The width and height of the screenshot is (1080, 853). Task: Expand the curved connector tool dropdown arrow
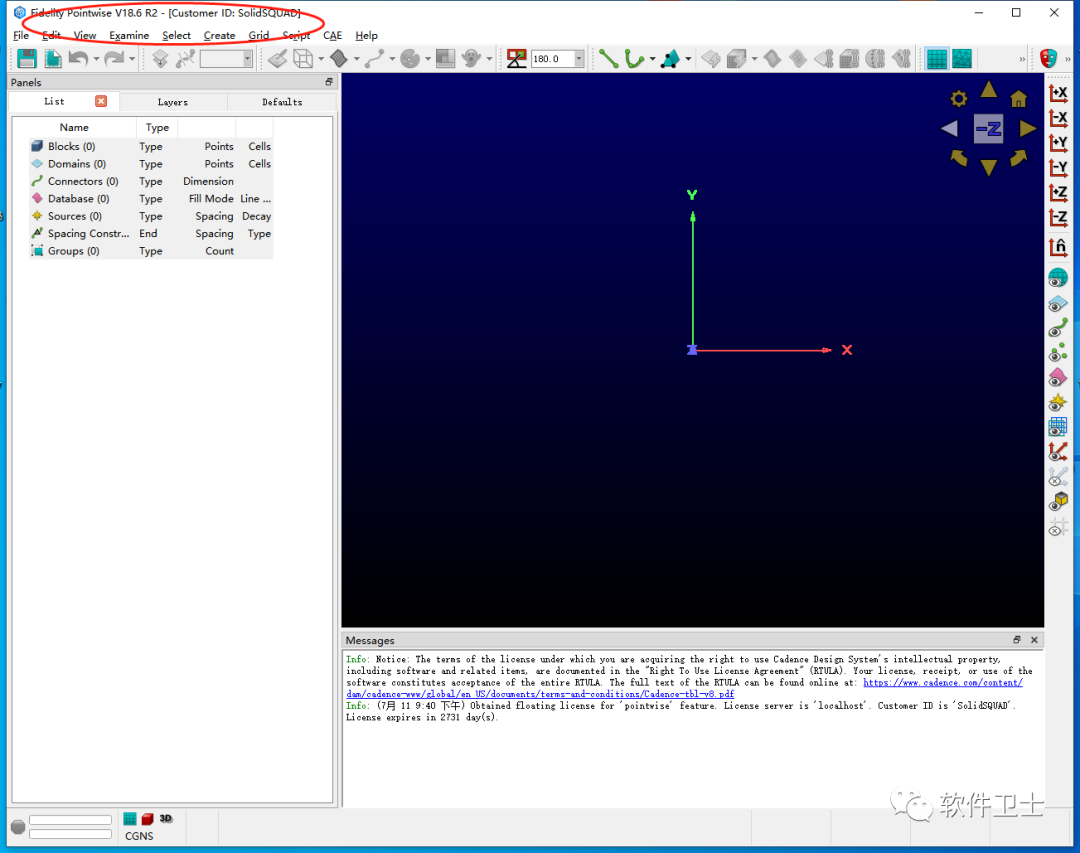[x=652, y=59]
